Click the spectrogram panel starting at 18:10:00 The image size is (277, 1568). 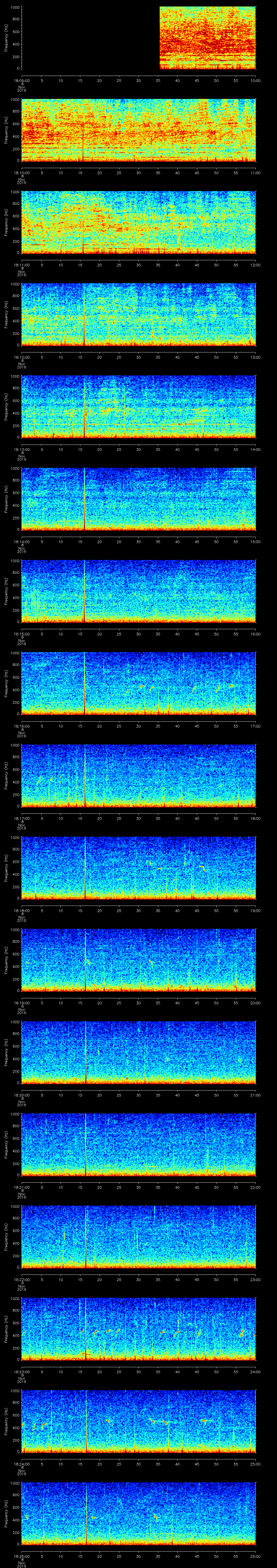pyautogui.click(x=139, y=130)
